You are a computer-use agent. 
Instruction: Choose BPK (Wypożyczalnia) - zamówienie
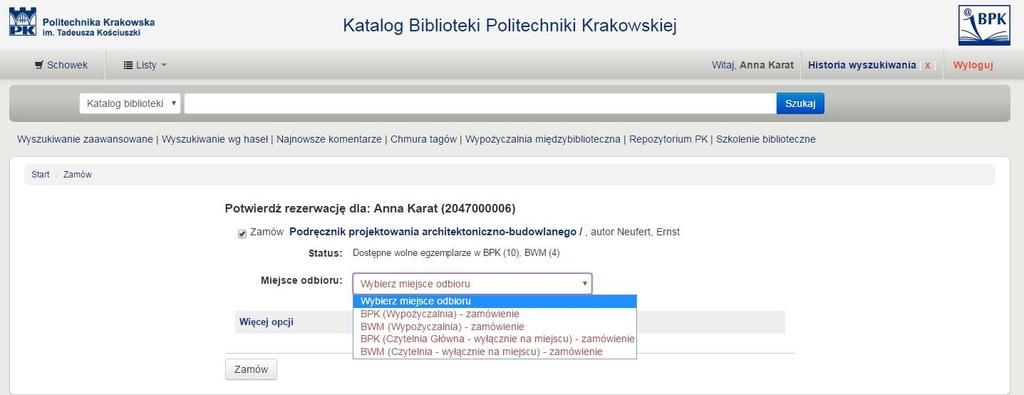coord(494,313)
